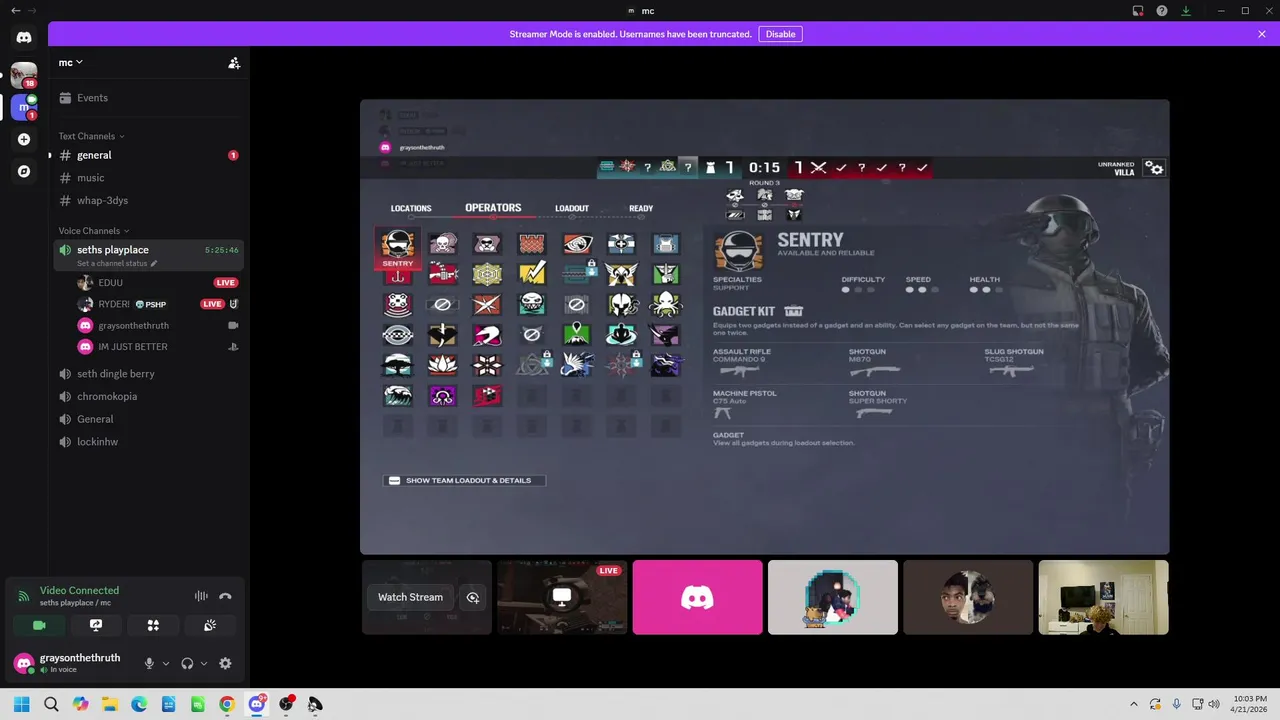Join seth dingle berry voice channel

tap(150, 374)
